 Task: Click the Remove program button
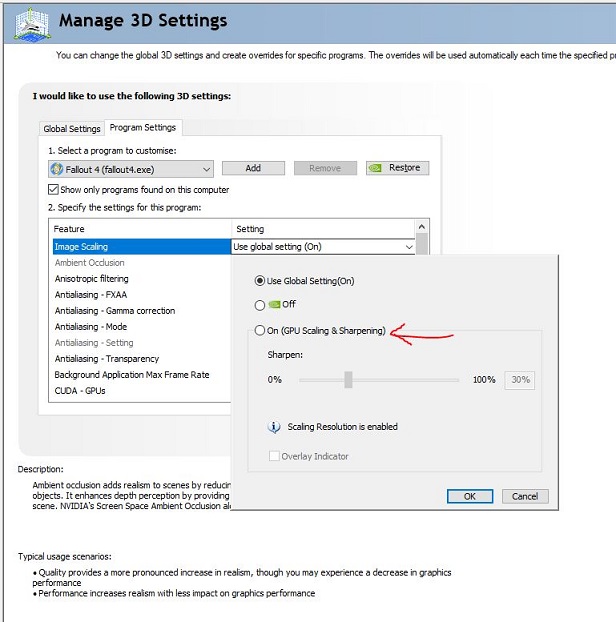tap(325, 168)
